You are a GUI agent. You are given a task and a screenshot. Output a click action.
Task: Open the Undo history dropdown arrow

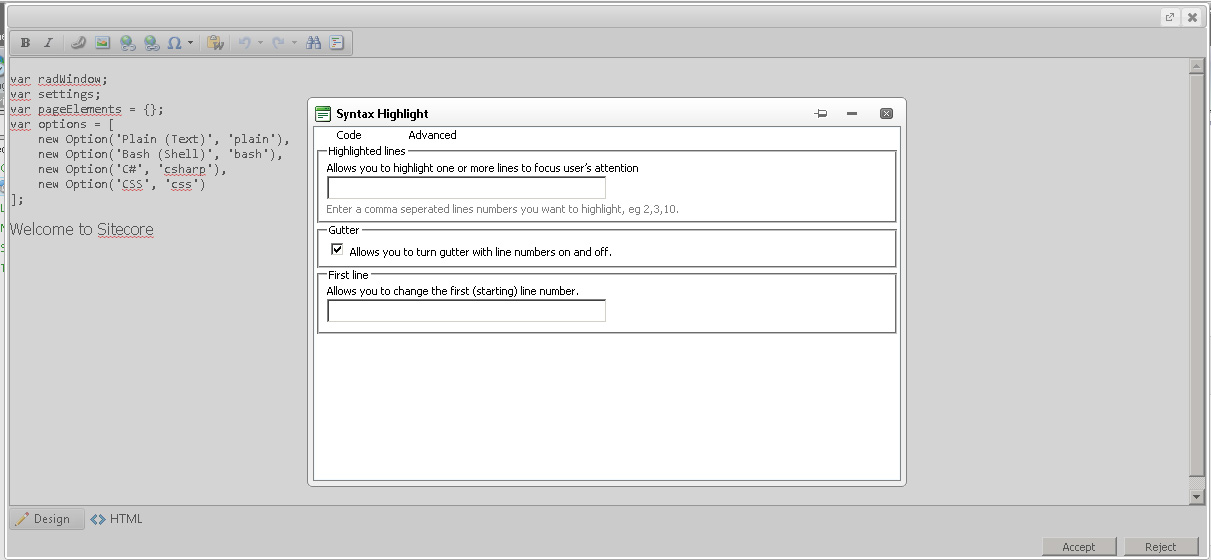coord(260,43)
